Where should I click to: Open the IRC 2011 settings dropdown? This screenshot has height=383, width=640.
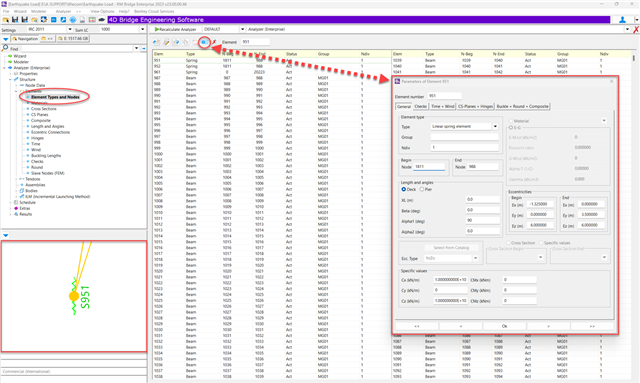70,29
